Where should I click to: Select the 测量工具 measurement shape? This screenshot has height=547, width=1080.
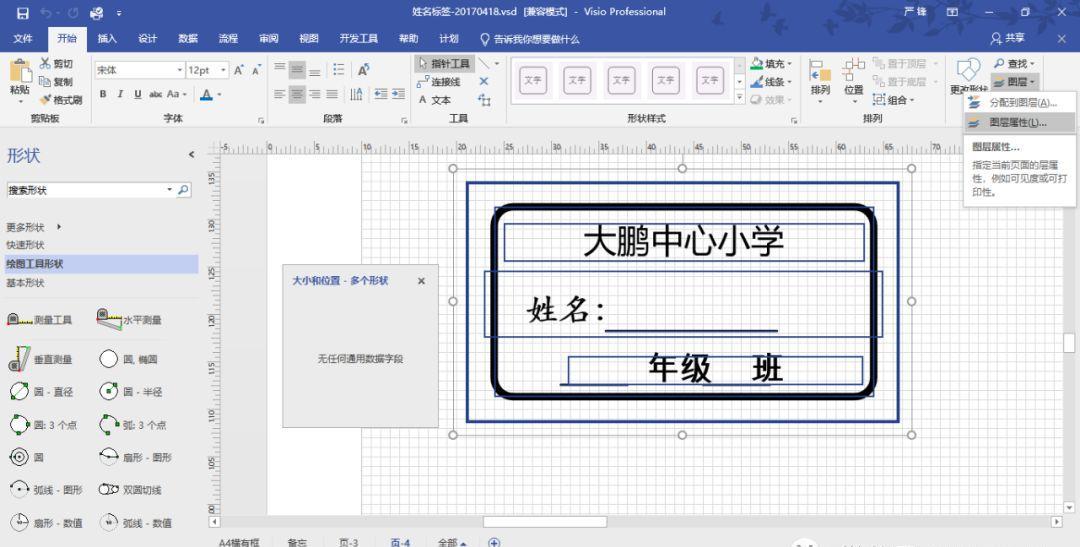tap(40, 320)
